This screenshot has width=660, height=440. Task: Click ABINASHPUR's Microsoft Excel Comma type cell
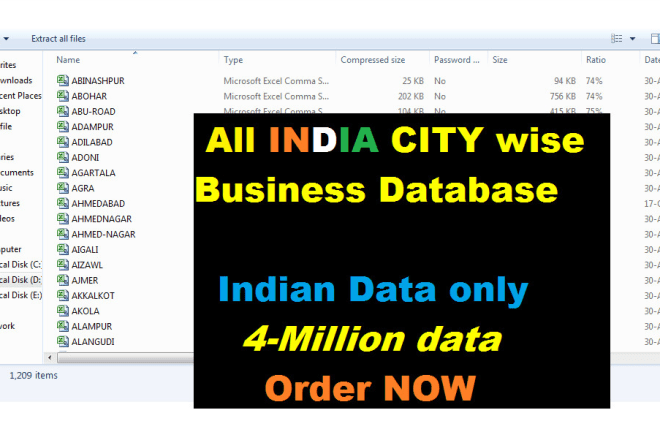(276, 80)
